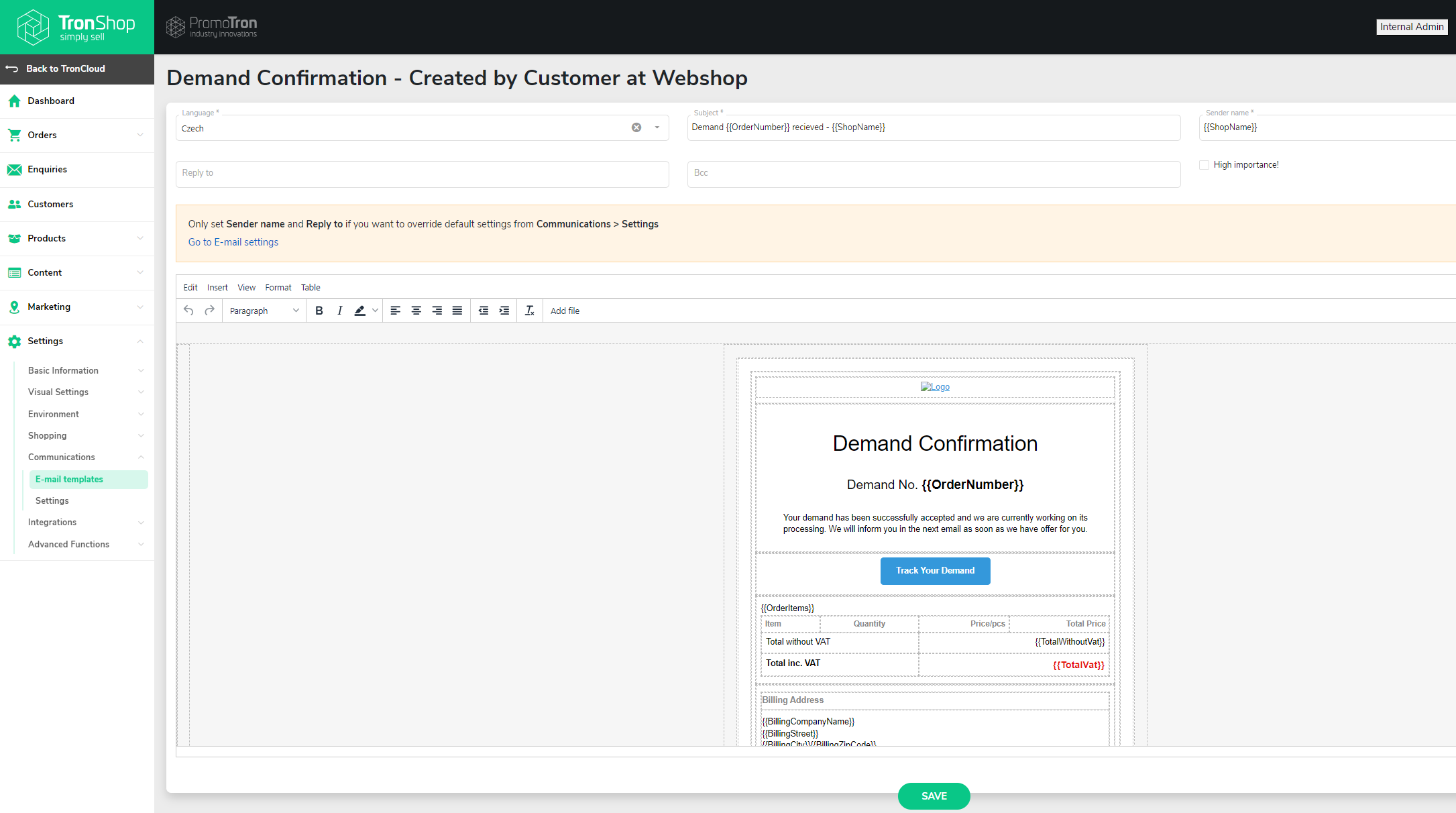Click the Logo image link in template
Image resolution: width=1456 pixels, height=813 pixels.
coord(935,387)
